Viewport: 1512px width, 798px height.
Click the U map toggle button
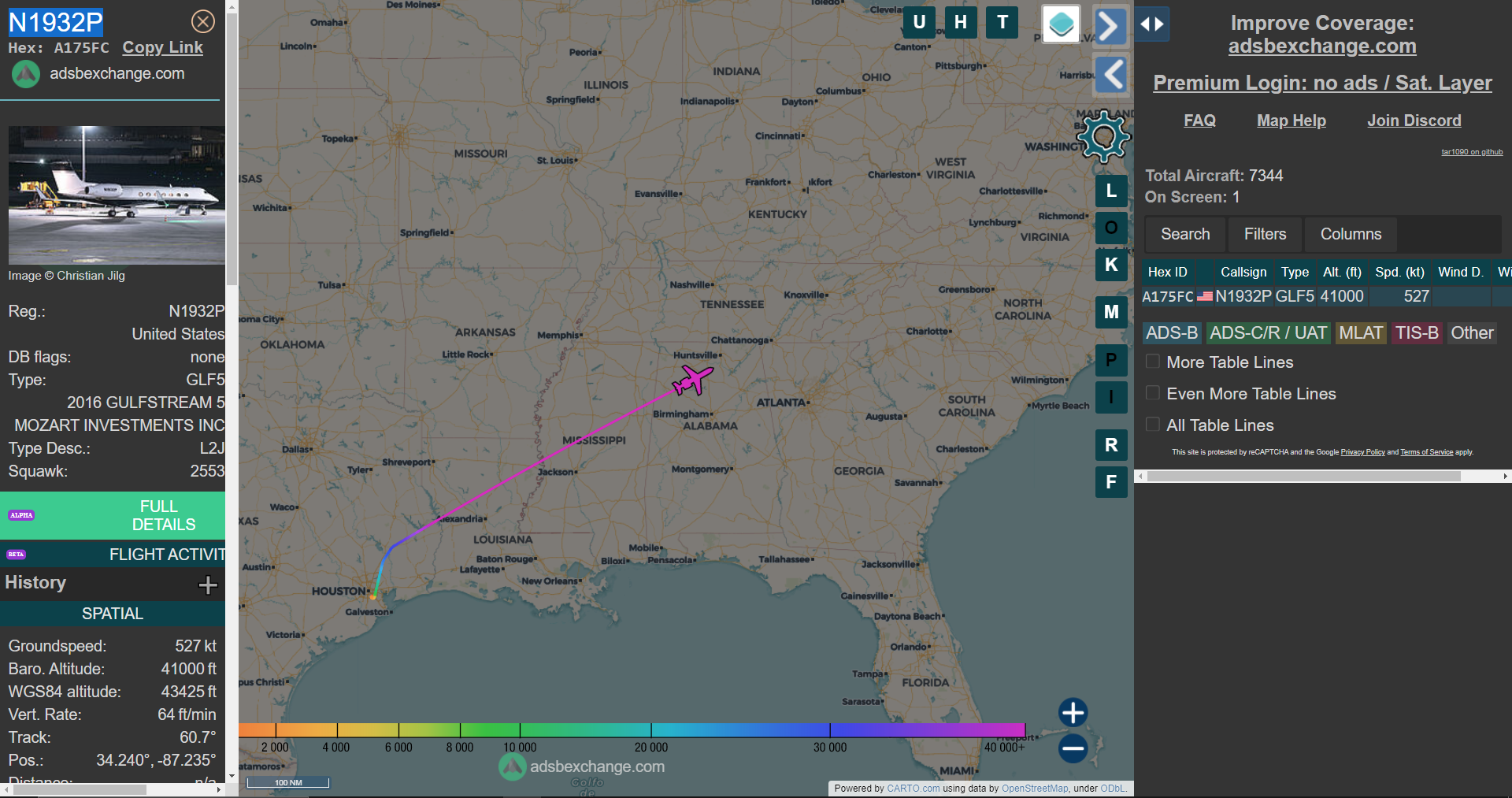[x=919, y=22]
